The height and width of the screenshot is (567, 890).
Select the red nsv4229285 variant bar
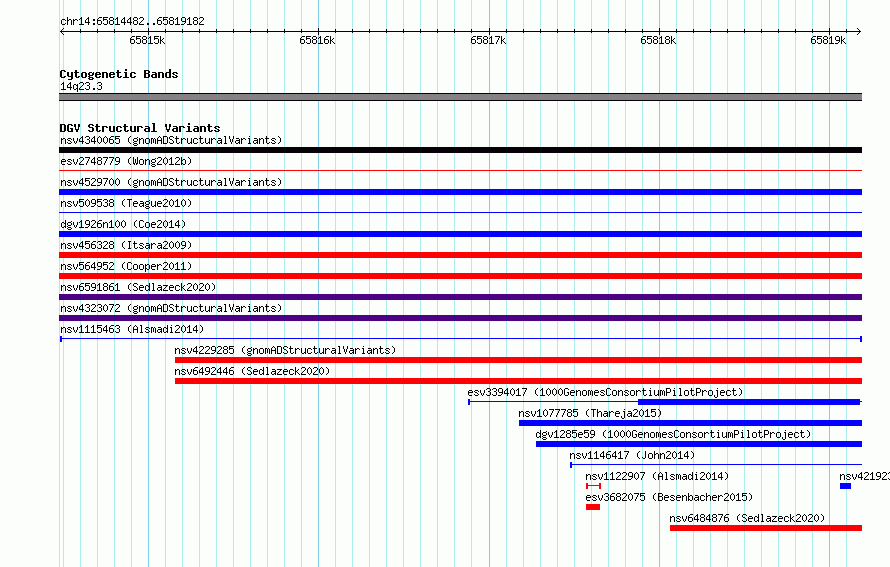pyautogui.click(x=518, y=360)
